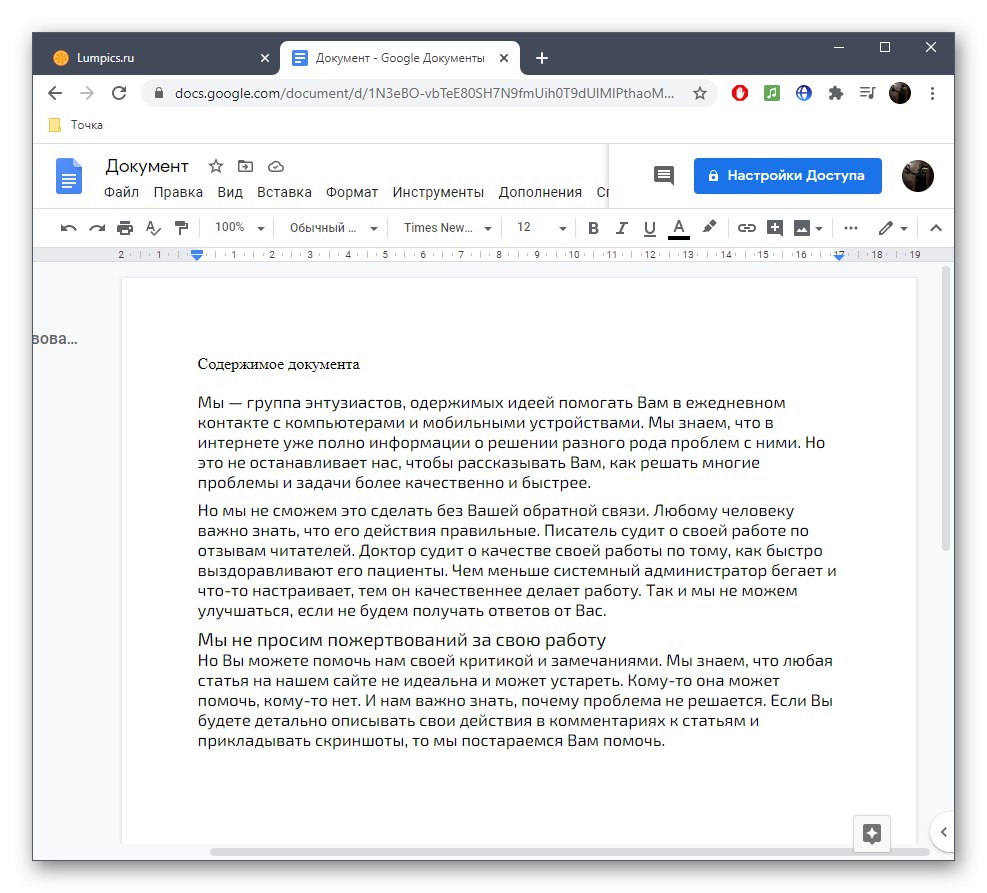Add a comment via the comment icon
The width and height of the screenshot is (987, 893).
774,227
